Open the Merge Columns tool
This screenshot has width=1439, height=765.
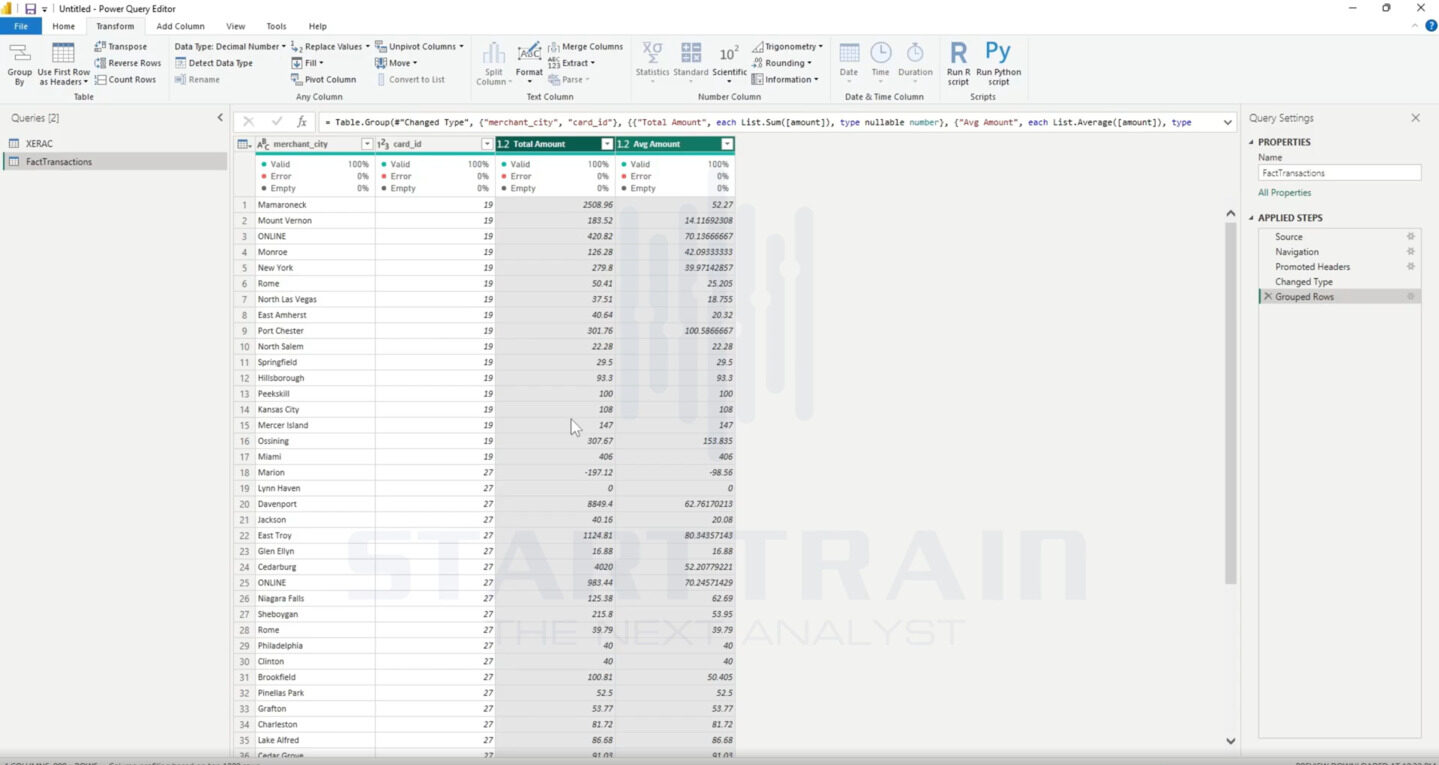[x=585, y=46]
